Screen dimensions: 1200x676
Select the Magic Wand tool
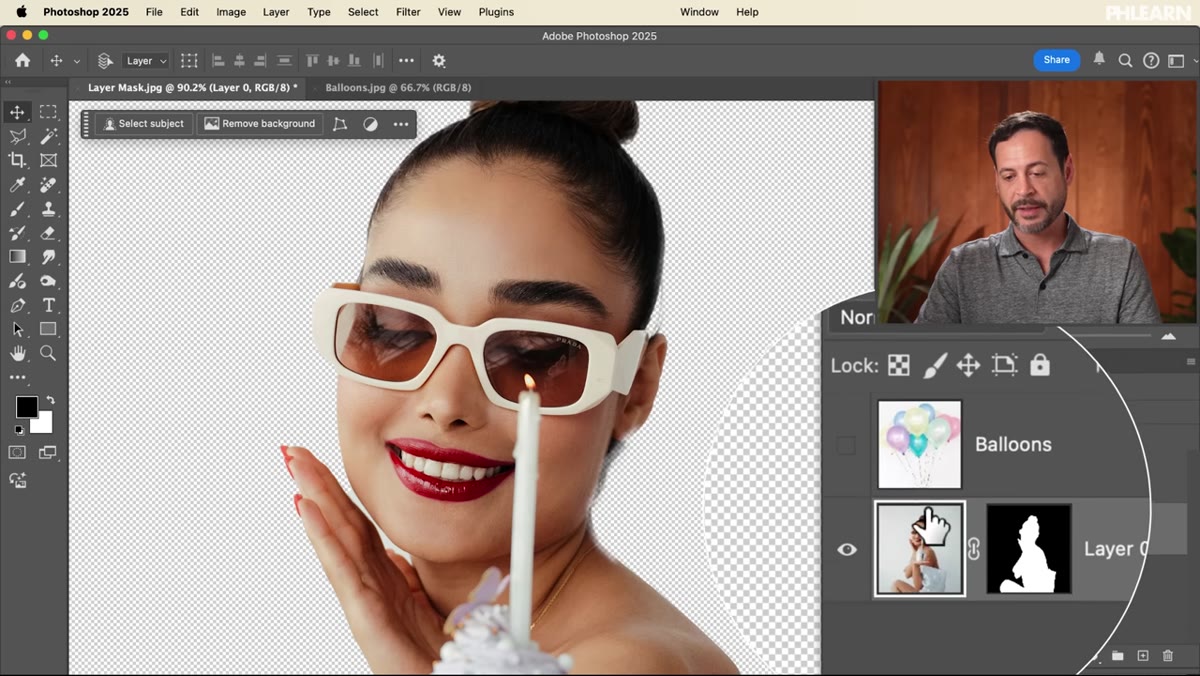point(48,136)
